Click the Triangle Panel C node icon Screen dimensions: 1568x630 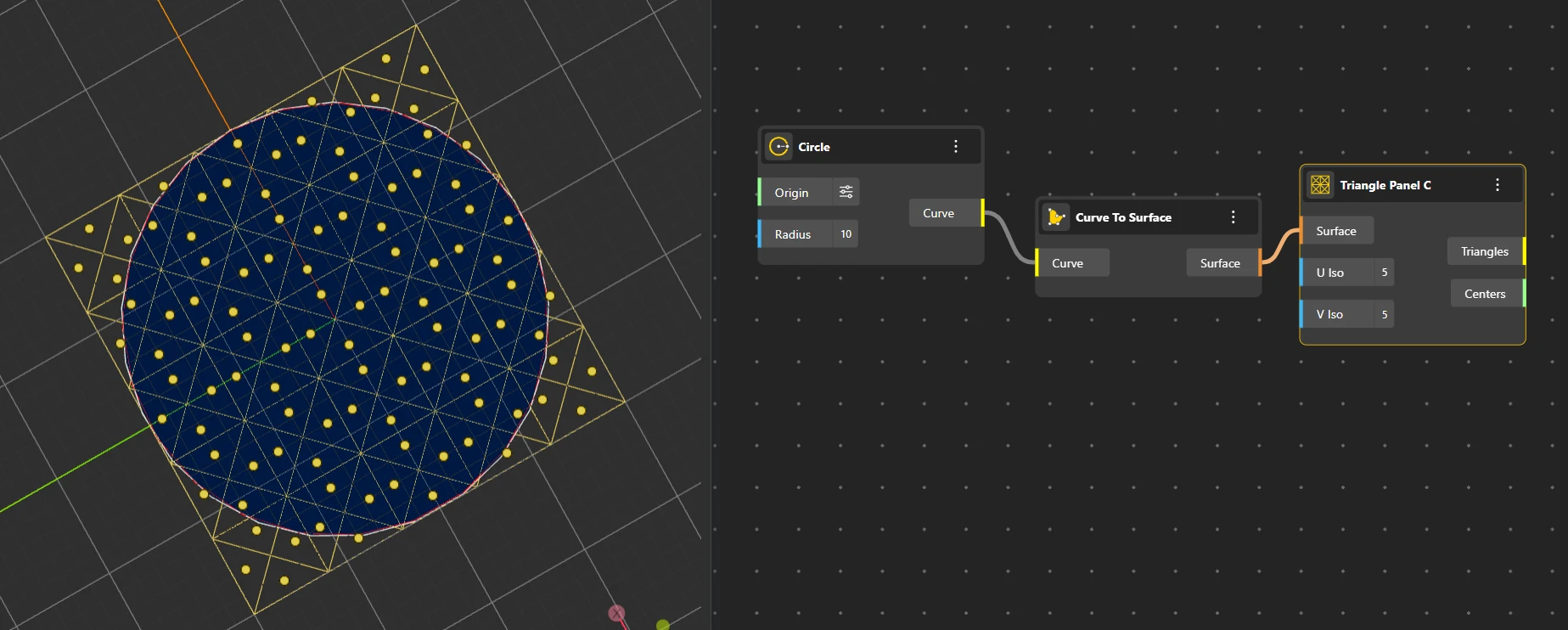click(x=1320, y=185)
